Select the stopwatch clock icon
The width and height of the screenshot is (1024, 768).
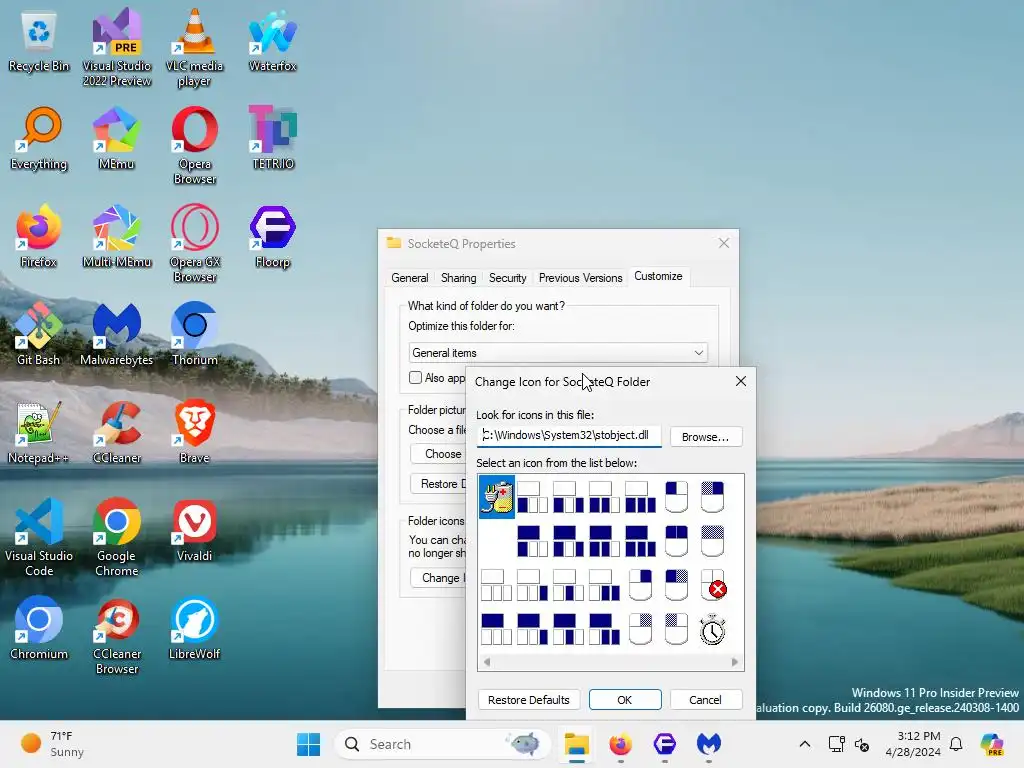(712, 629)
